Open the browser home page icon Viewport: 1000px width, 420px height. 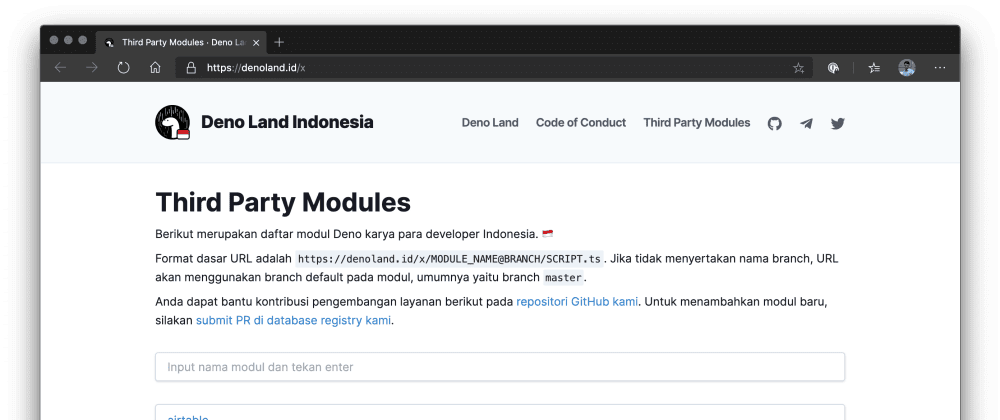click(x=155, y=68)
